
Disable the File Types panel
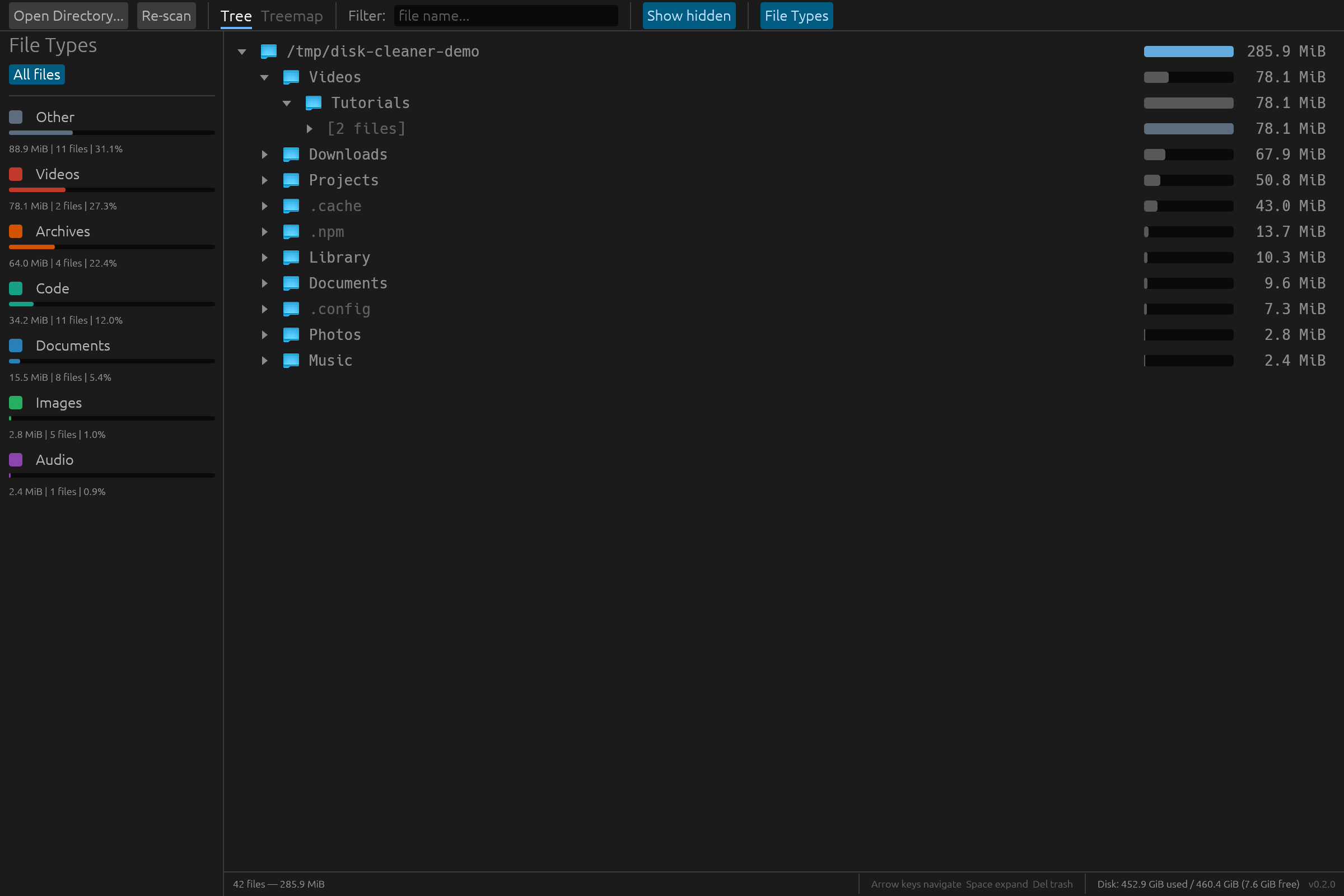coord(796,16)
